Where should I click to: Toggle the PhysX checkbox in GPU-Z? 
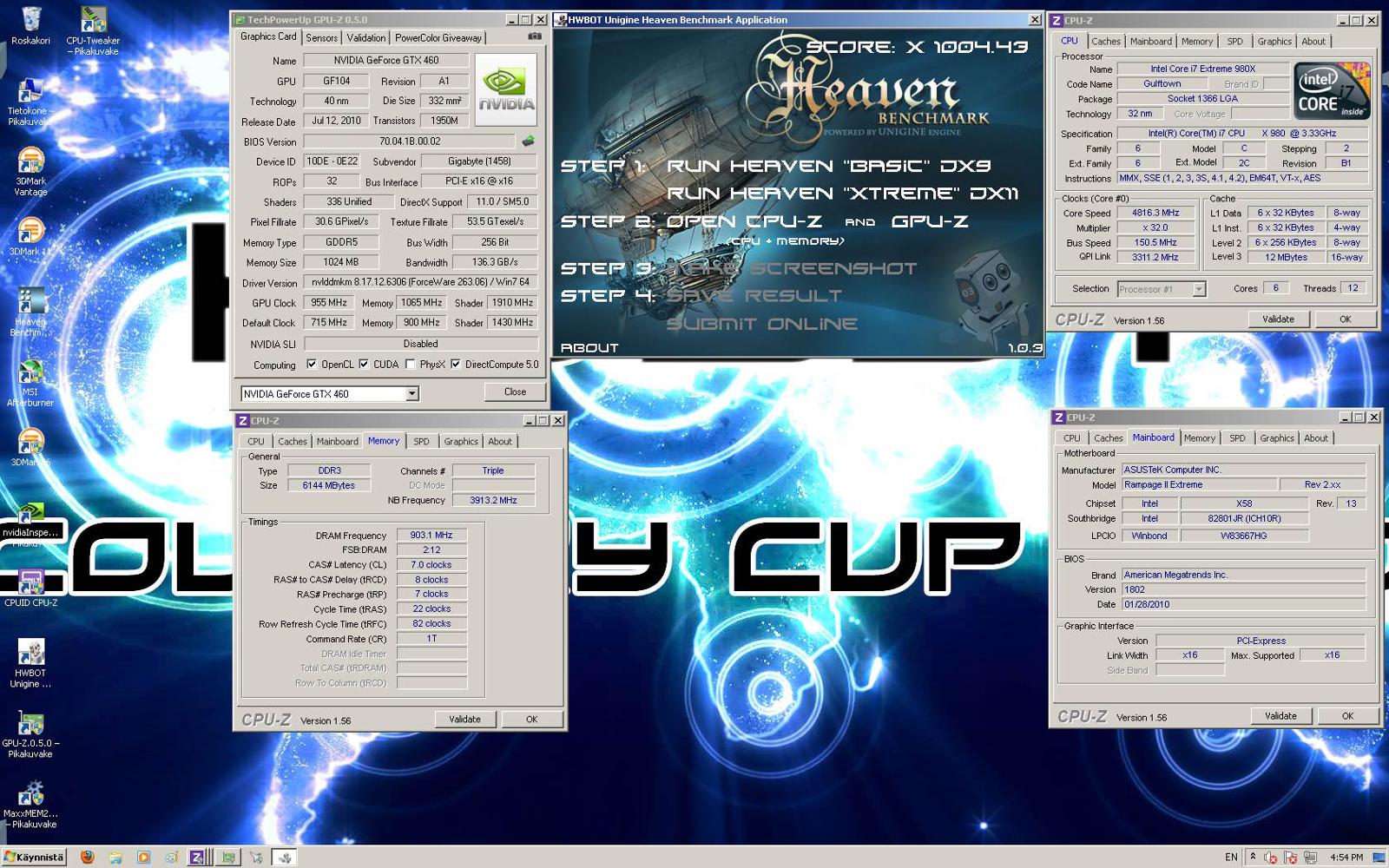(411, 365)
